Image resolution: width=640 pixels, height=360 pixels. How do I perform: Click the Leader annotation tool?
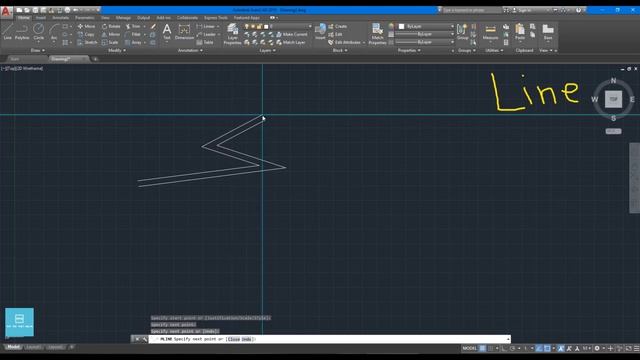point(207,34)
